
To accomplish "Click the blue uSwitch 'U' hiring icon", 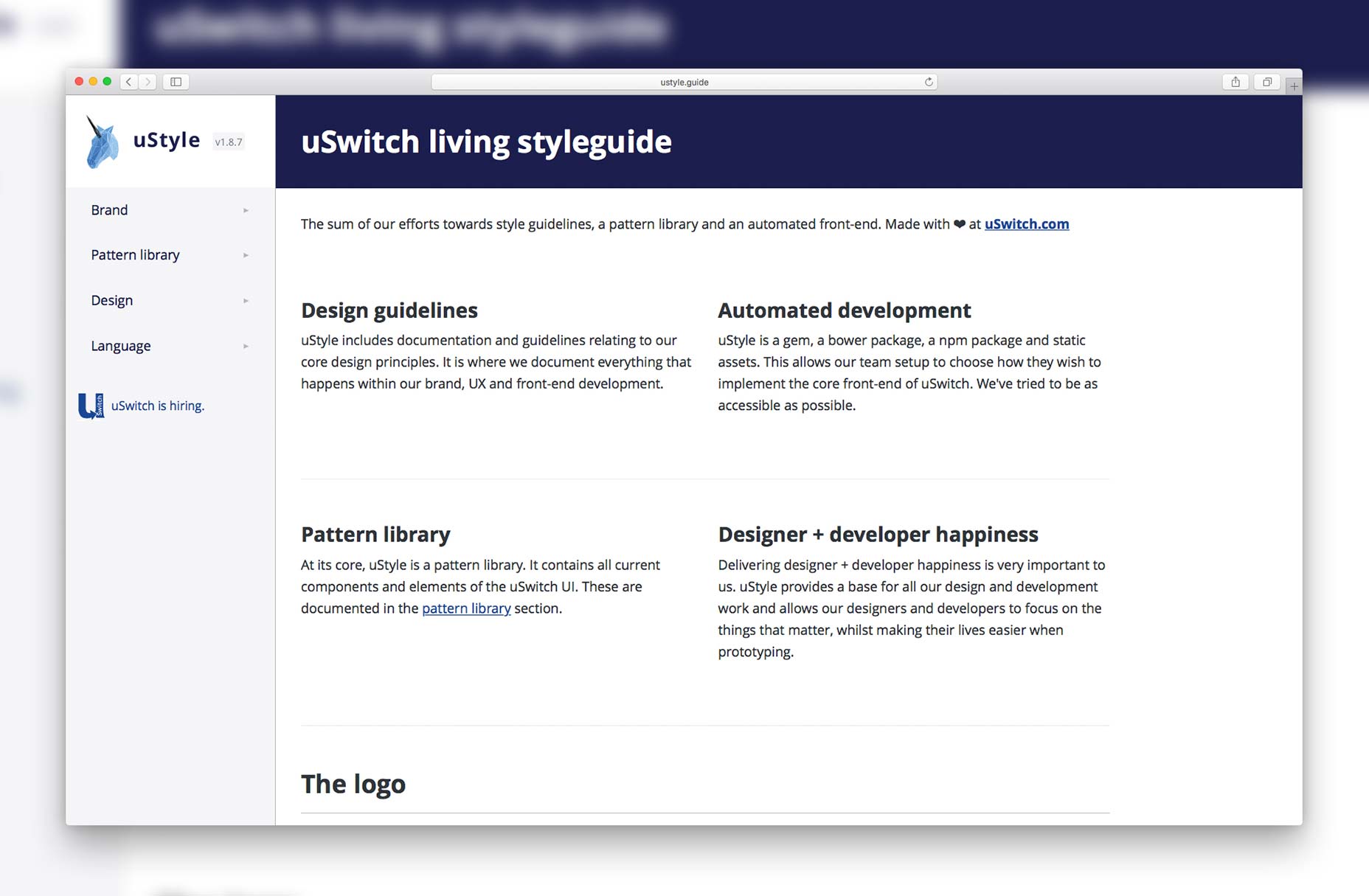I will (x=90, y=405).
